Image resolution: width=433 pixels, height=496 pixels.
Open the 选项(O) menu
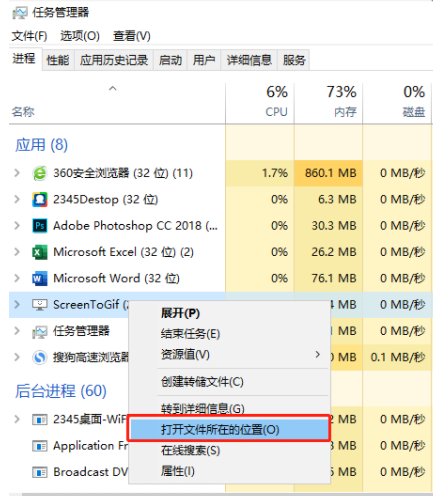point(80,36)
